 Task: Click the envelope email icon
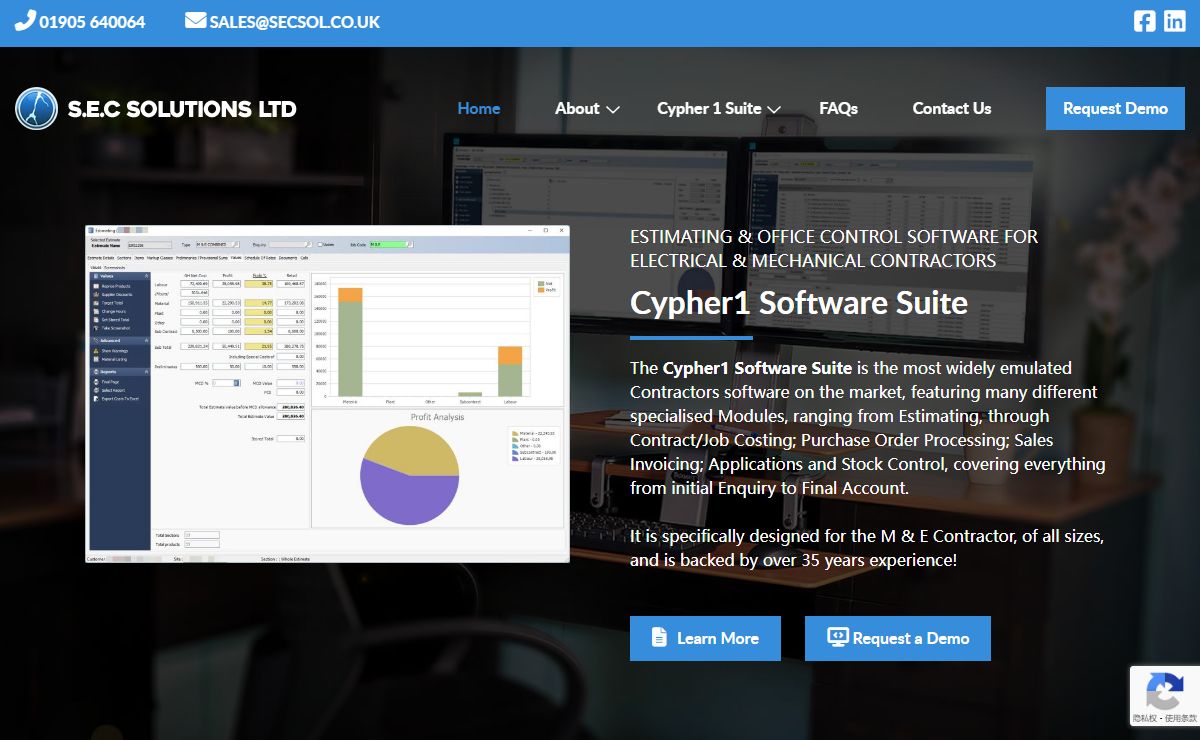click(195, 20)
